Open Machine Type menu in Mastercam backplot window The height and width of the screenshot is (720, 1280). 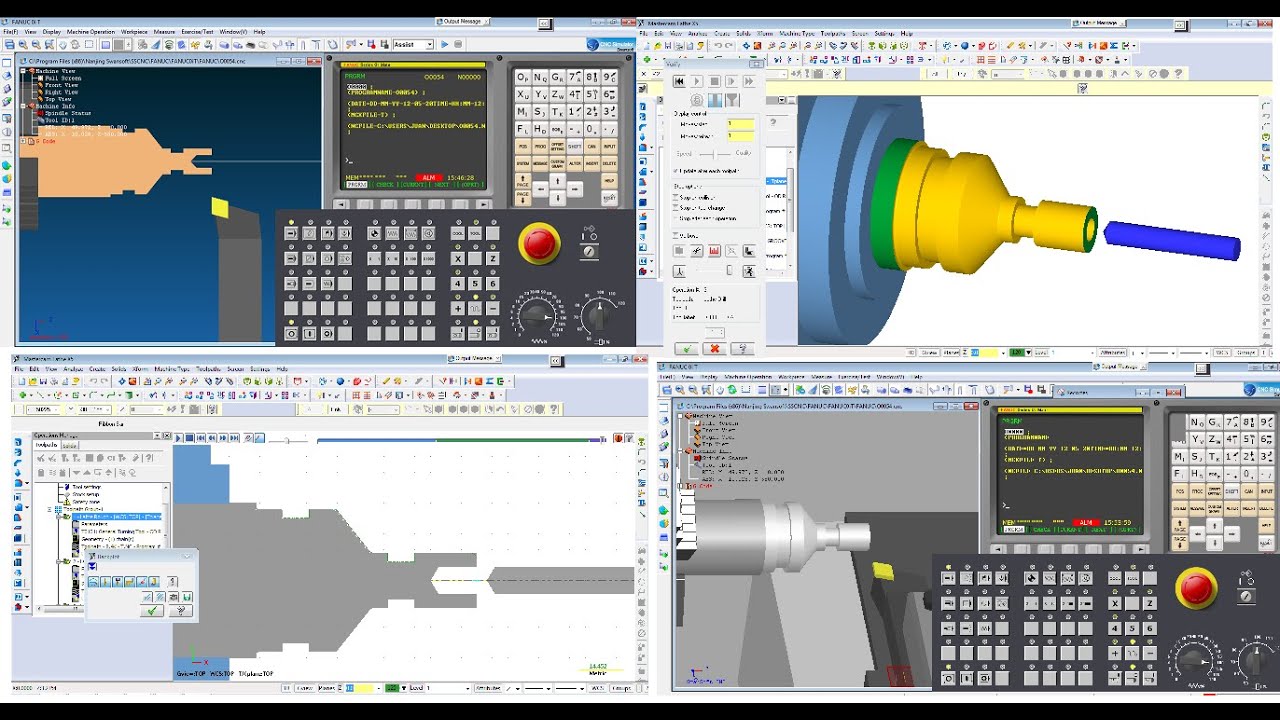point(173,369)
